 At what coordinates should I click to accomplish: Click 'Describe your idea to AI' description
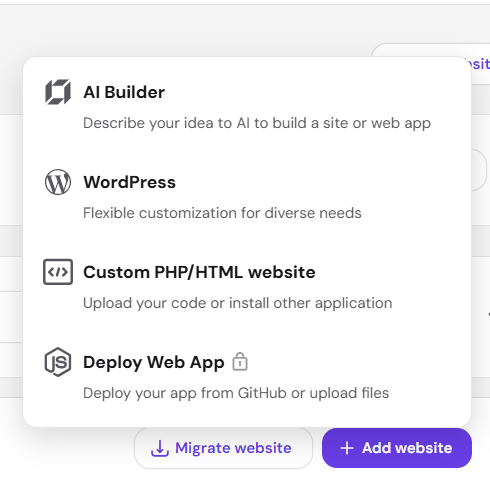pyautogui.click(x=257, y=123)
